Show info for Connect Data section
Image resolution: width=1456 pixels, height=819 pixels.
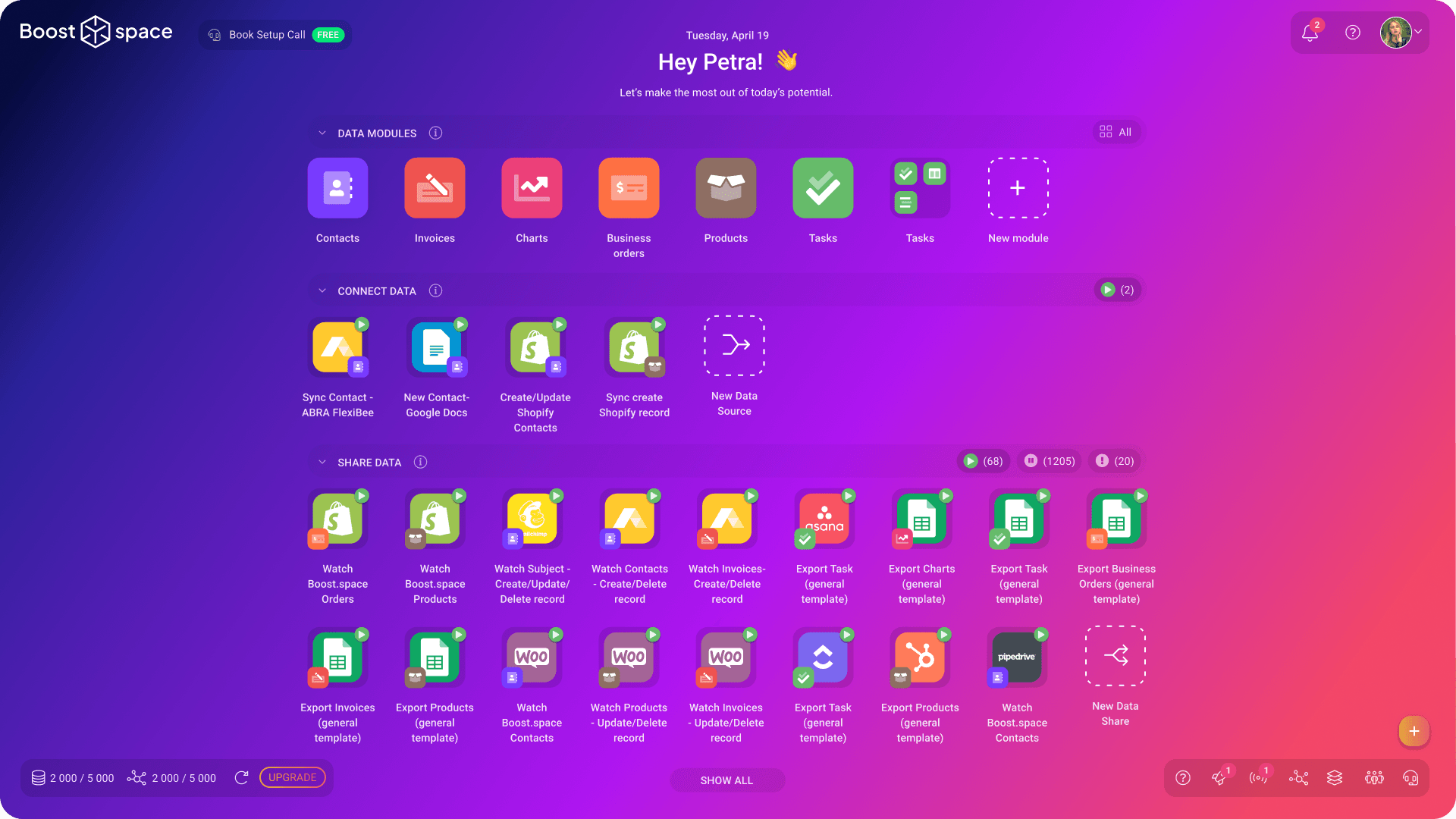coord(435,290)
